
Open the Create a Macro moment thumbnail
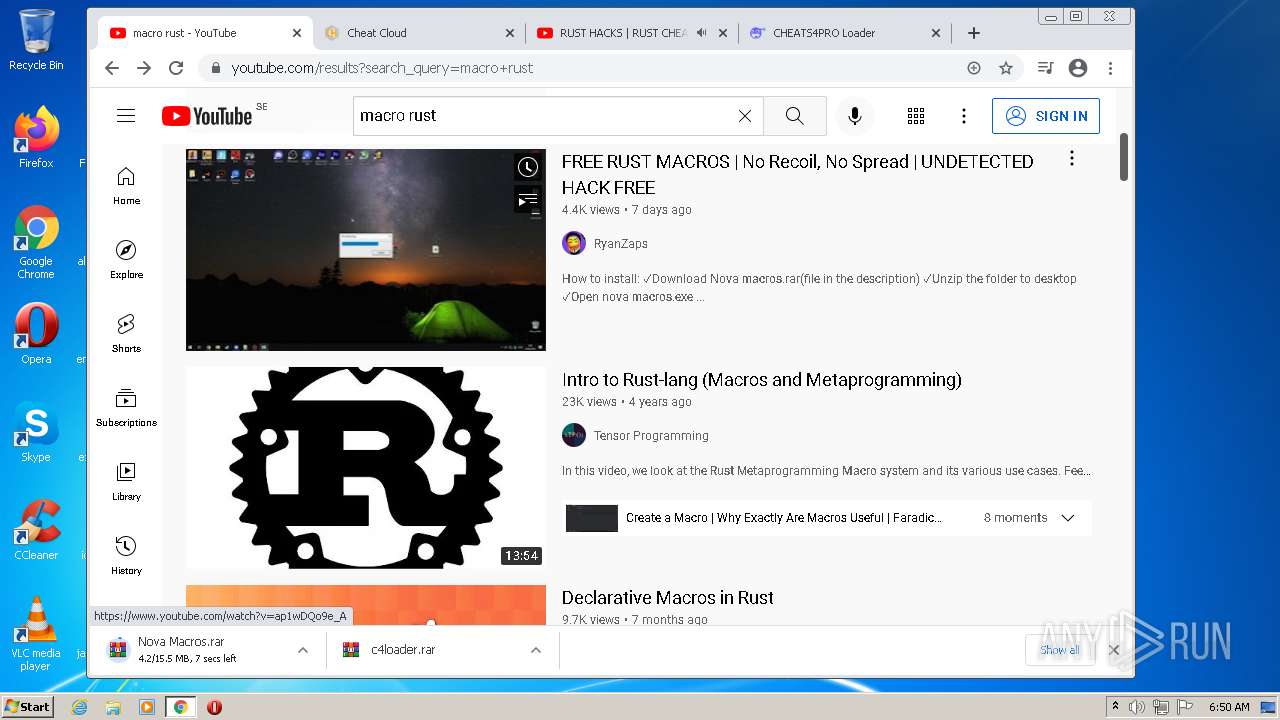click(592, 518)
